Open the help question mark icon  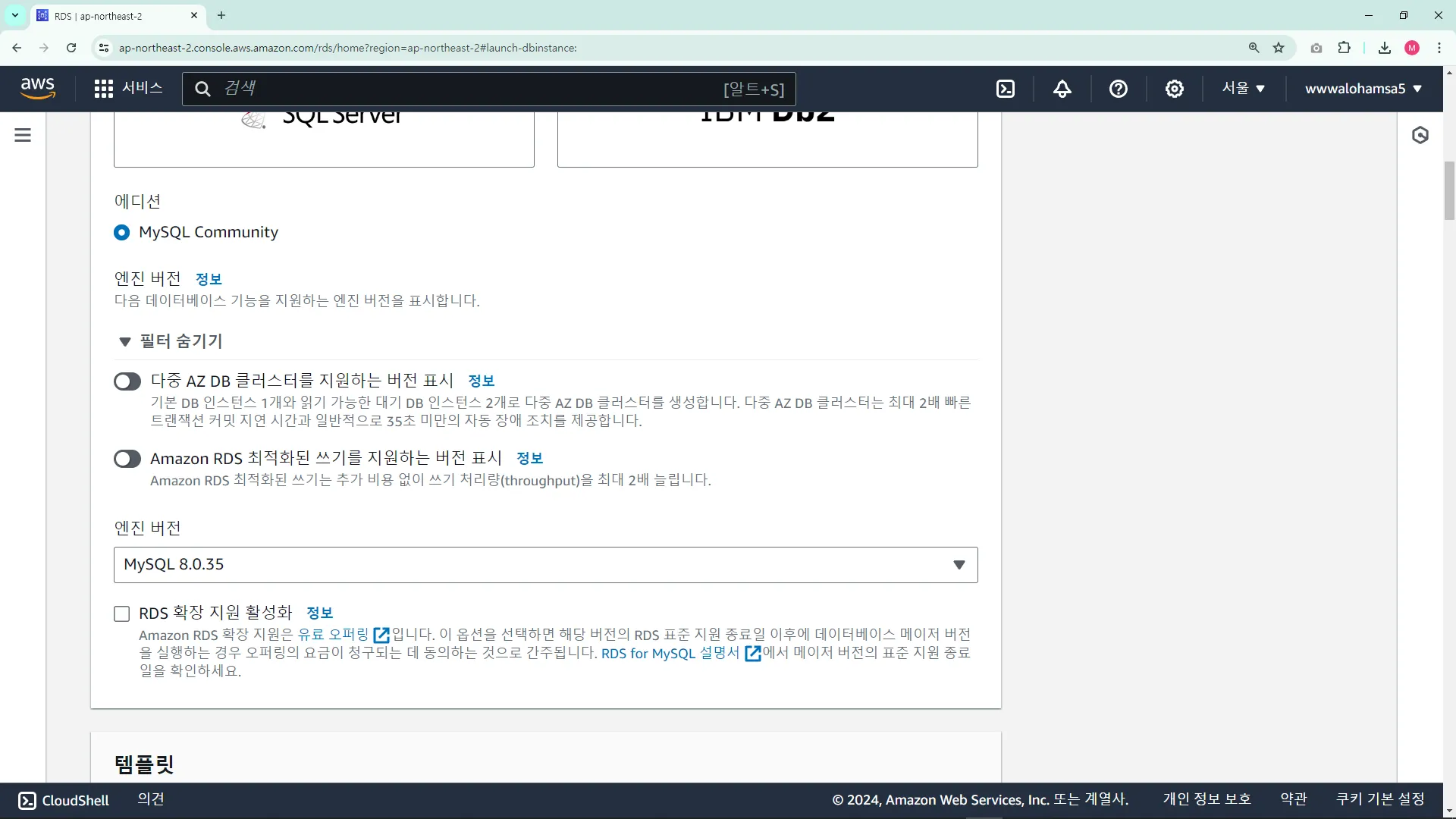click(x=1118, y=89)
